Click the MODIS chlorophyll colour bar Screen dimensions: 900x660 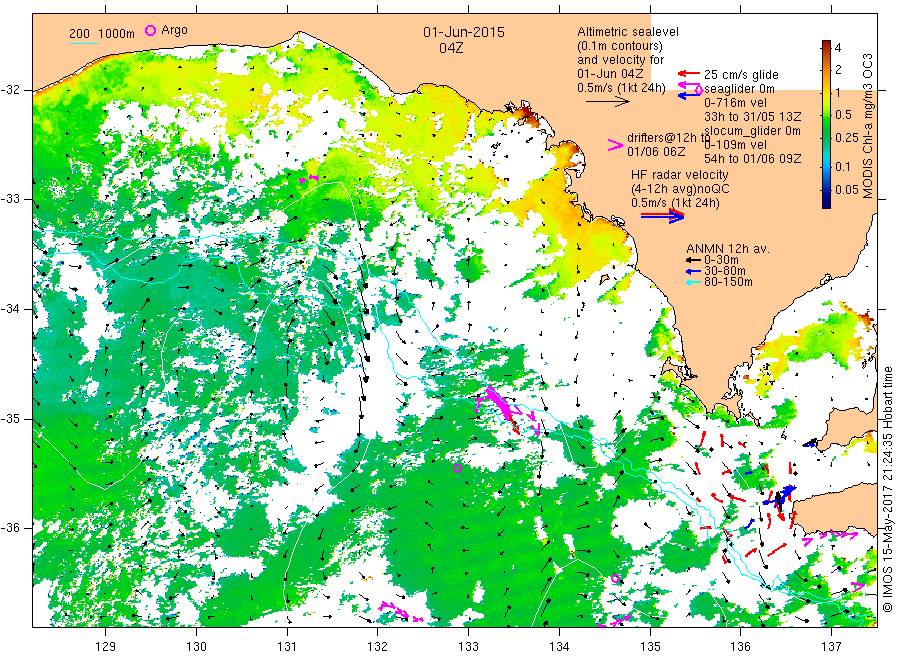pos(826,124)
